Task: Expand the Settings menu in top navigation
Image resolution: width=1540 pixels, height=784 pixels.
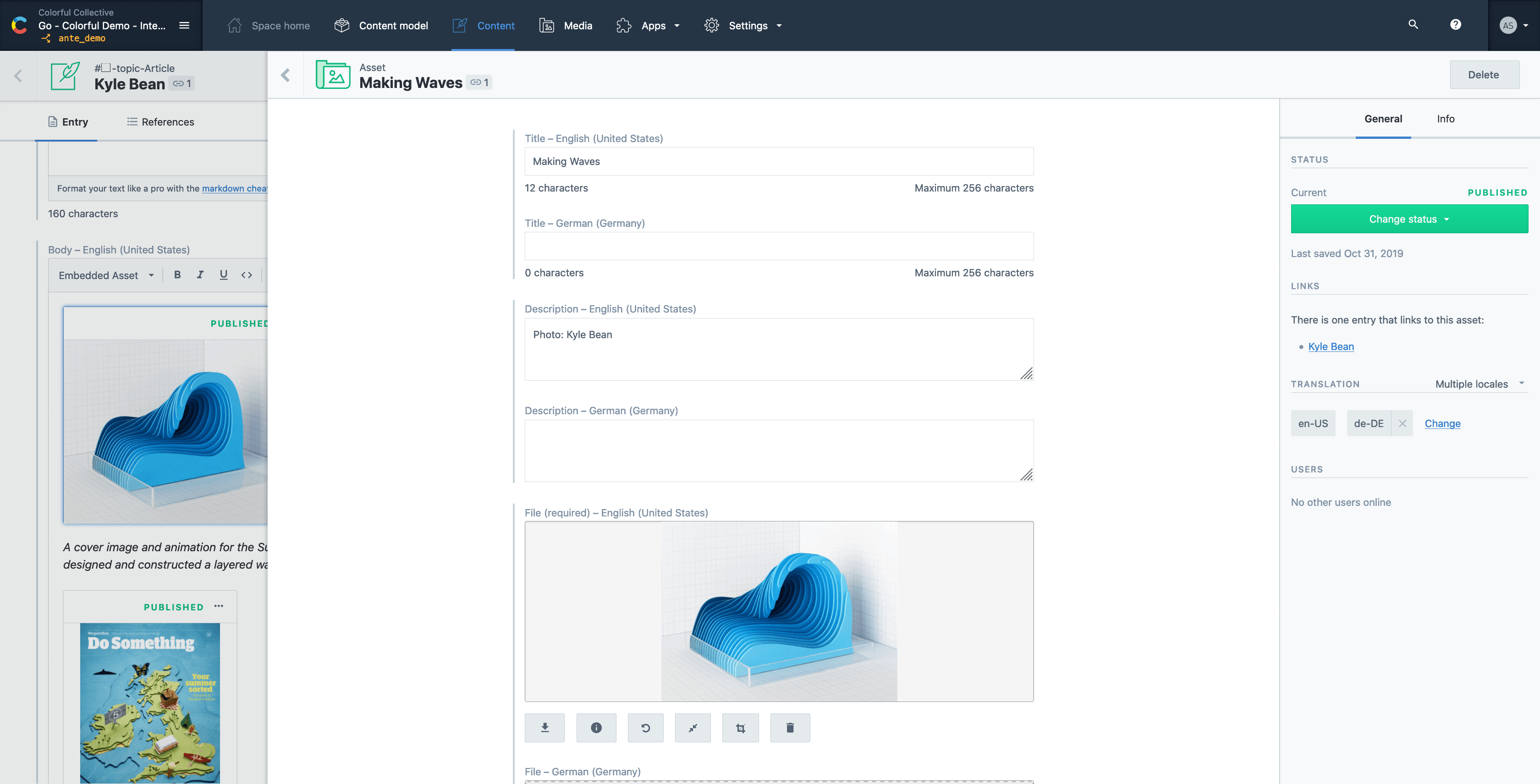Action: click(x=780, y=25)
